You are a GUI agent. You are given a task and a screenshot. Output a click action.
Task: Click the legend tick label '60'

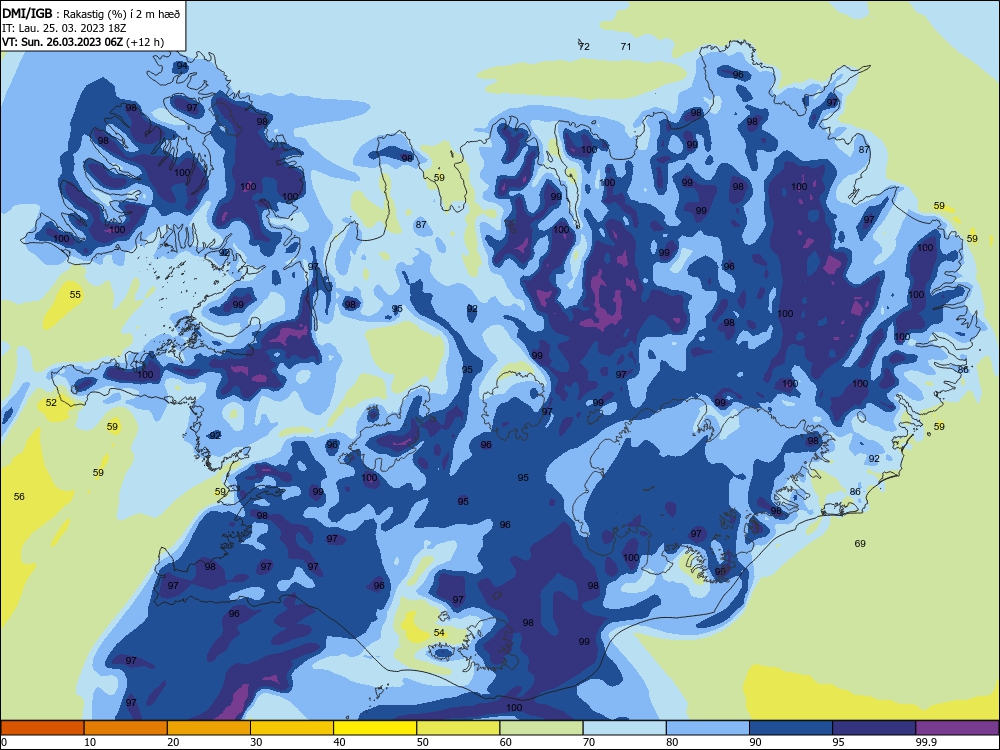506,742
